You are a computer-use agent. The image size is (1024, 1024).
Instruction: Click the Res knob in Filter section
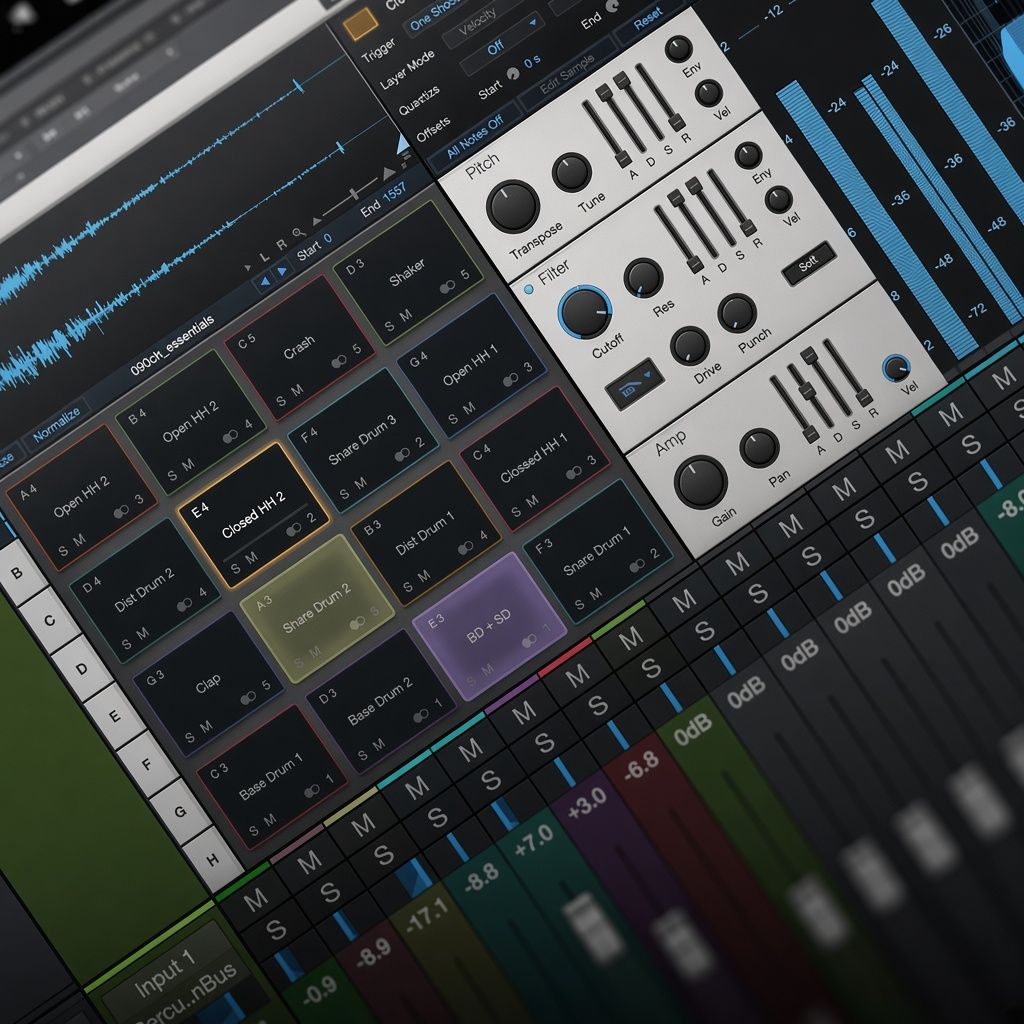point(643,278)
